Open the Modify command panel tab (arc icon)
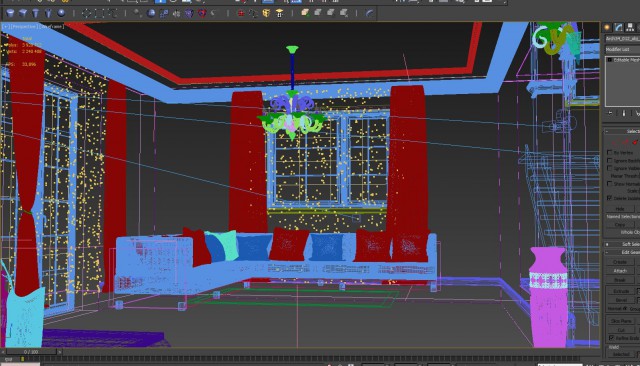640x366 pixels. tap(619, 27)
